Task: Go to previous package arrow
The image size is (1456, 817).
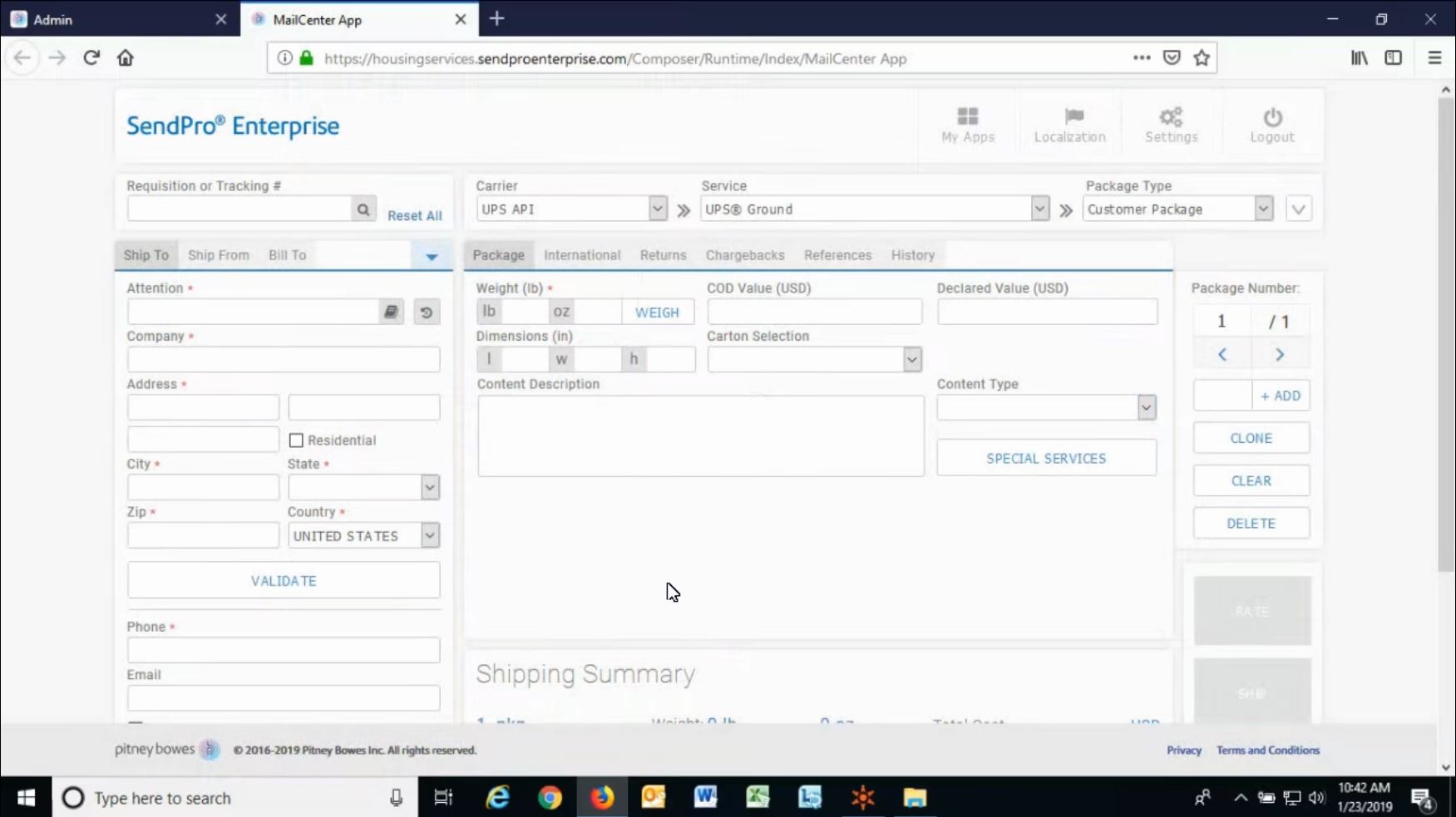Action: 1222,355
